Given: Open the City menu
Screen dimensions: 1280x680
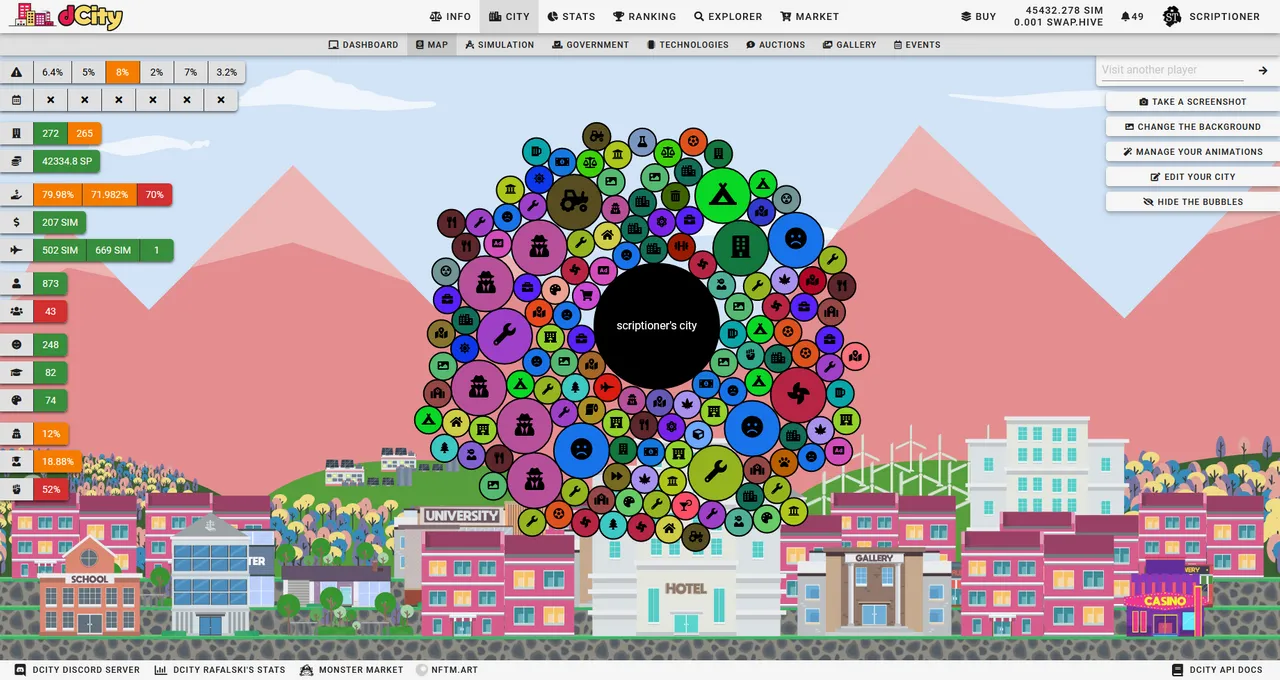Looking at the screenshot, I should [x=509, y=17].
